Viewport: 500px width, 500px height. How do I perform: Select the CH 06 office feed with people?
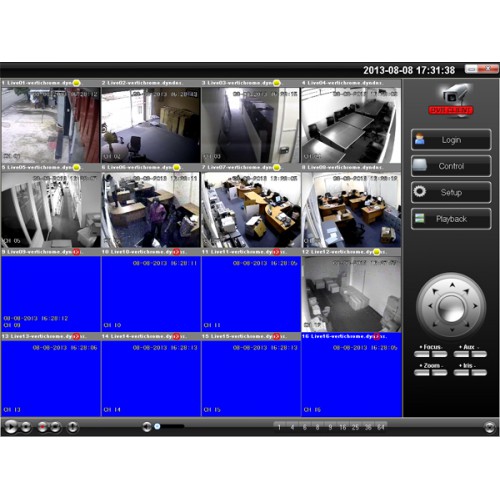point(151,210)
